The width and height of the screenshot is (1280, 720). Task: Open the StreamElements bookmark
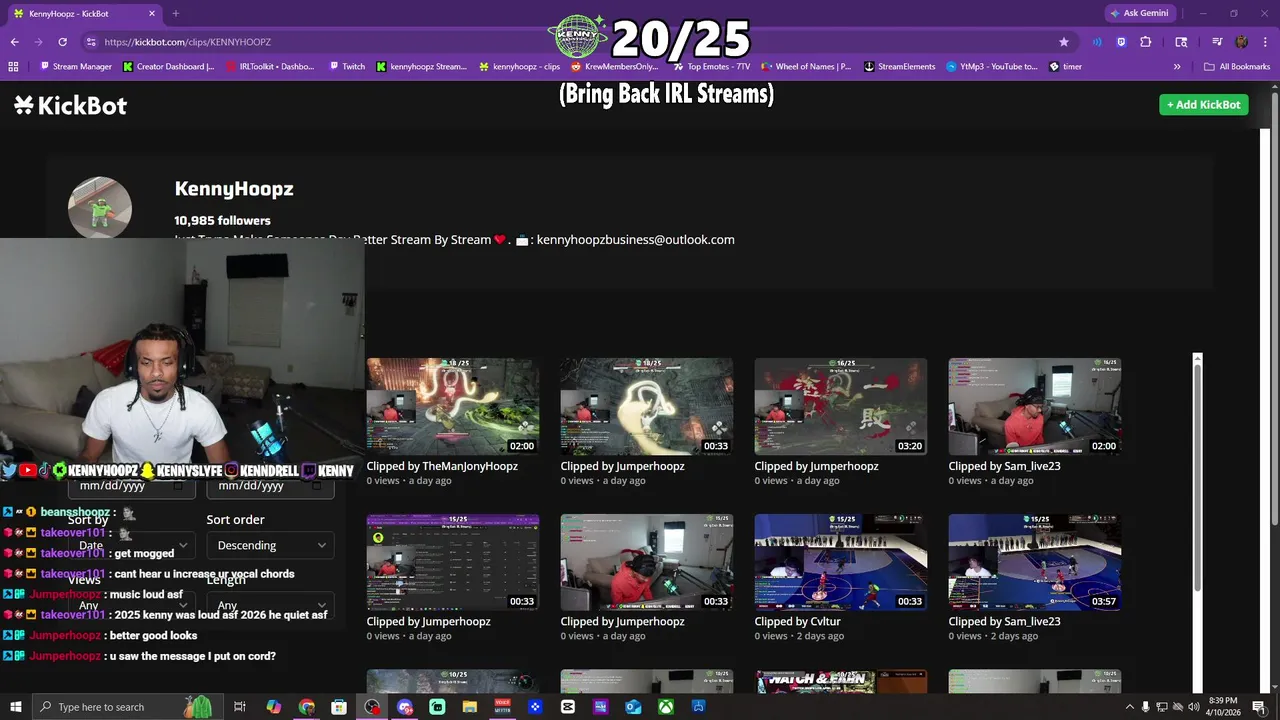coord(899,67)
